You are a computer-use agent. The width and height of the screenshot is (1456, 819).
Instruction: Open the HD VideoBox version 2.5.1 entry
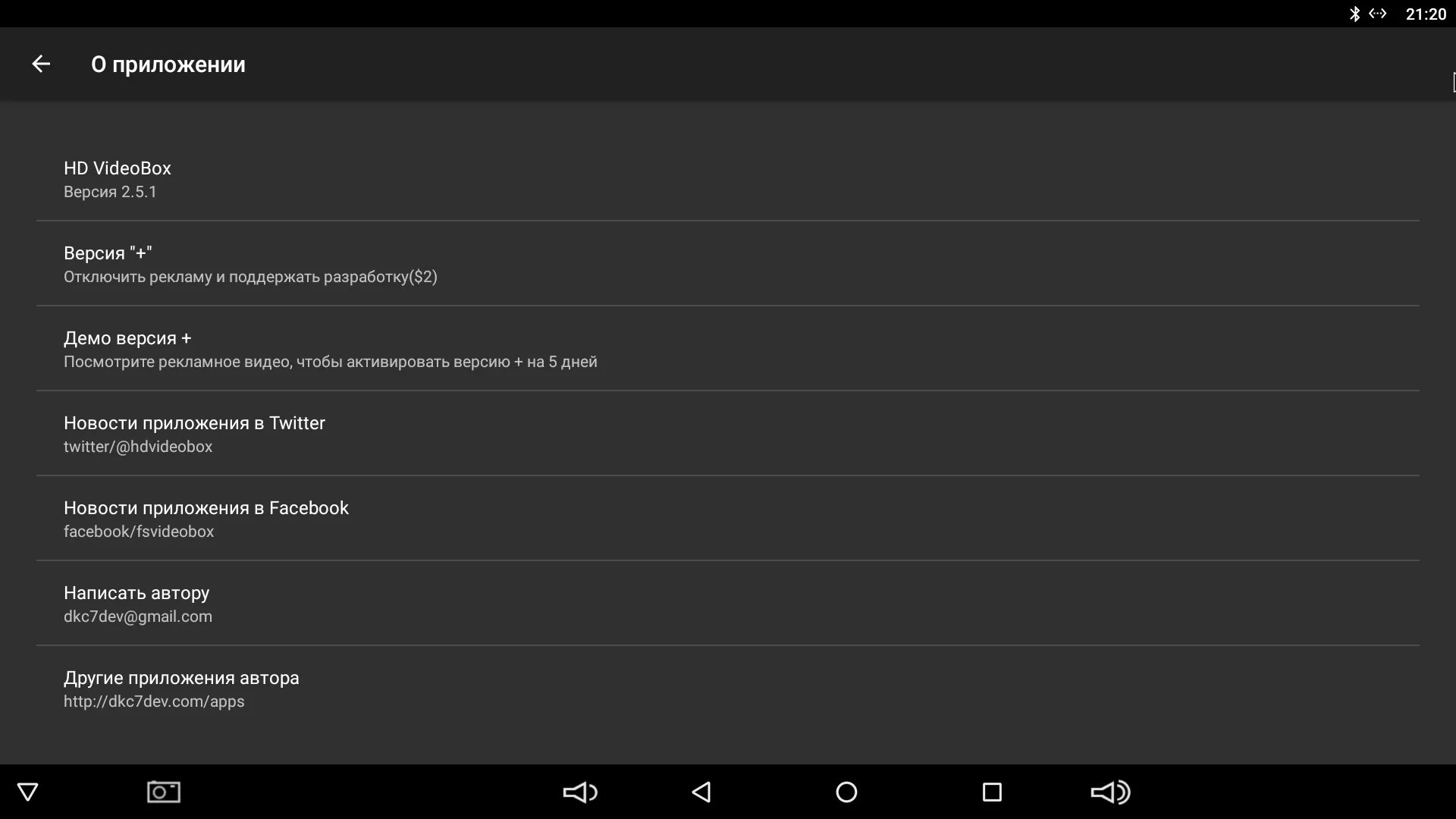coord(728,179)
